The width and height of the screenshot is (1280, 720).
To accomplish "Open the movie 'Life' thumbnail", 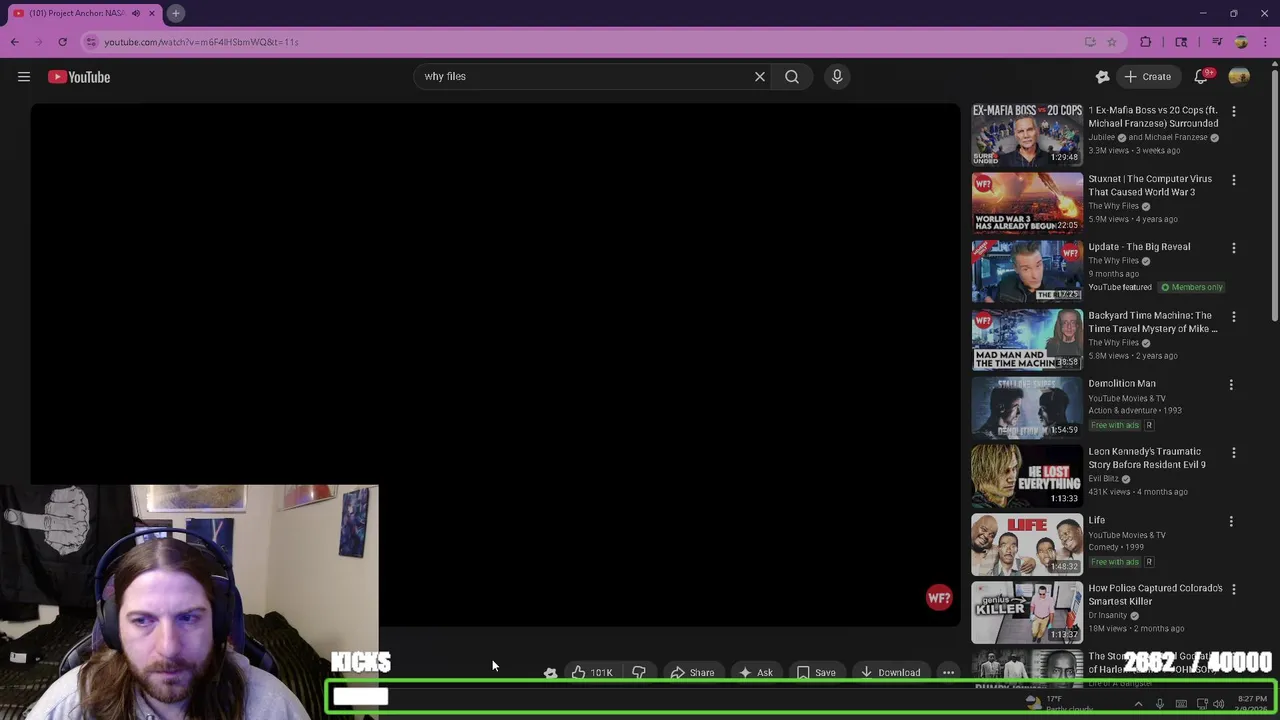I will click(x=1027, y=544).
